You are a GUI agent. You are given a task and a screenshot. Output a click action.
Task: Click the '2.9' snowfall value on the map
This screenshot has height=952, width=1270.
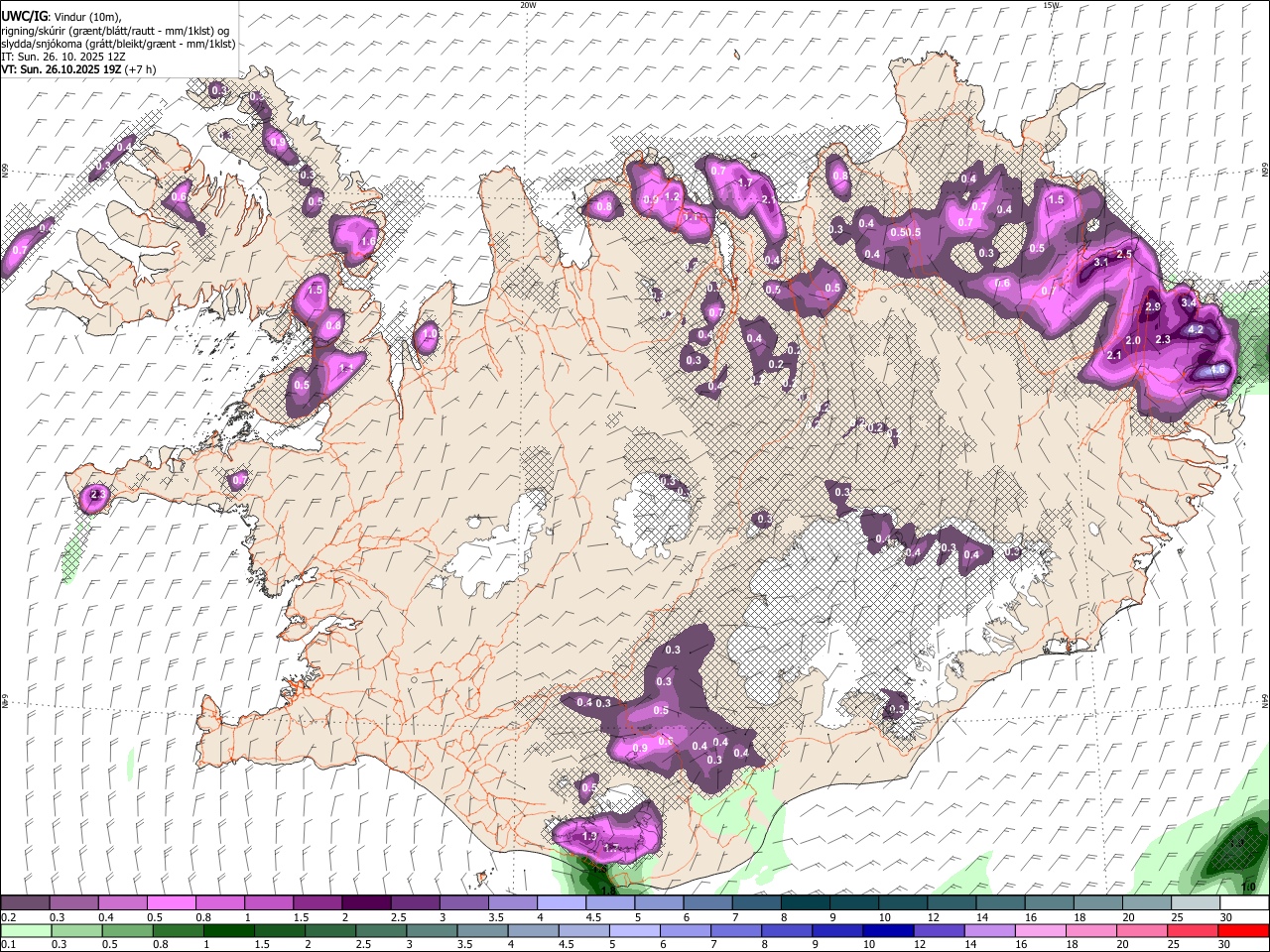click(x=1153, y=307)
